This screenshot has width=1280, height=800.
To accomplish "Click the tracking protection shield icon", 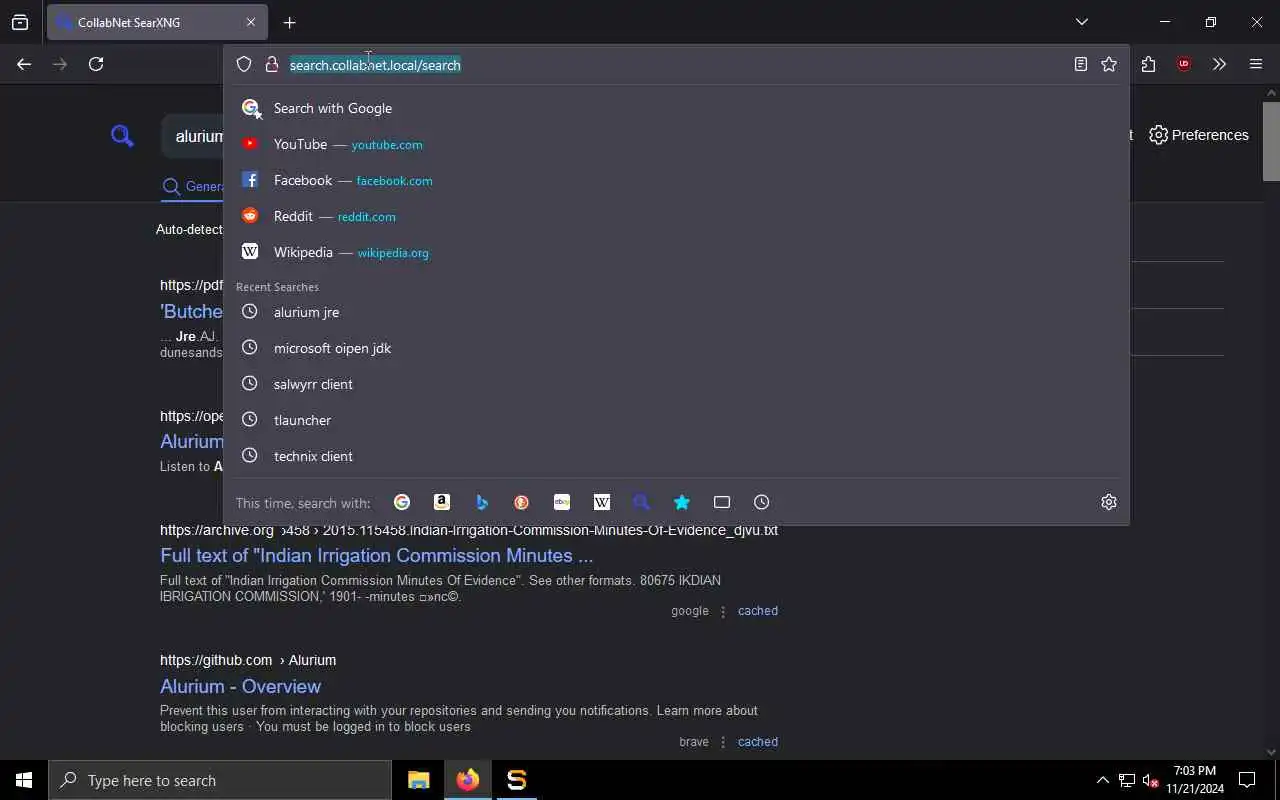I will 244,64.
